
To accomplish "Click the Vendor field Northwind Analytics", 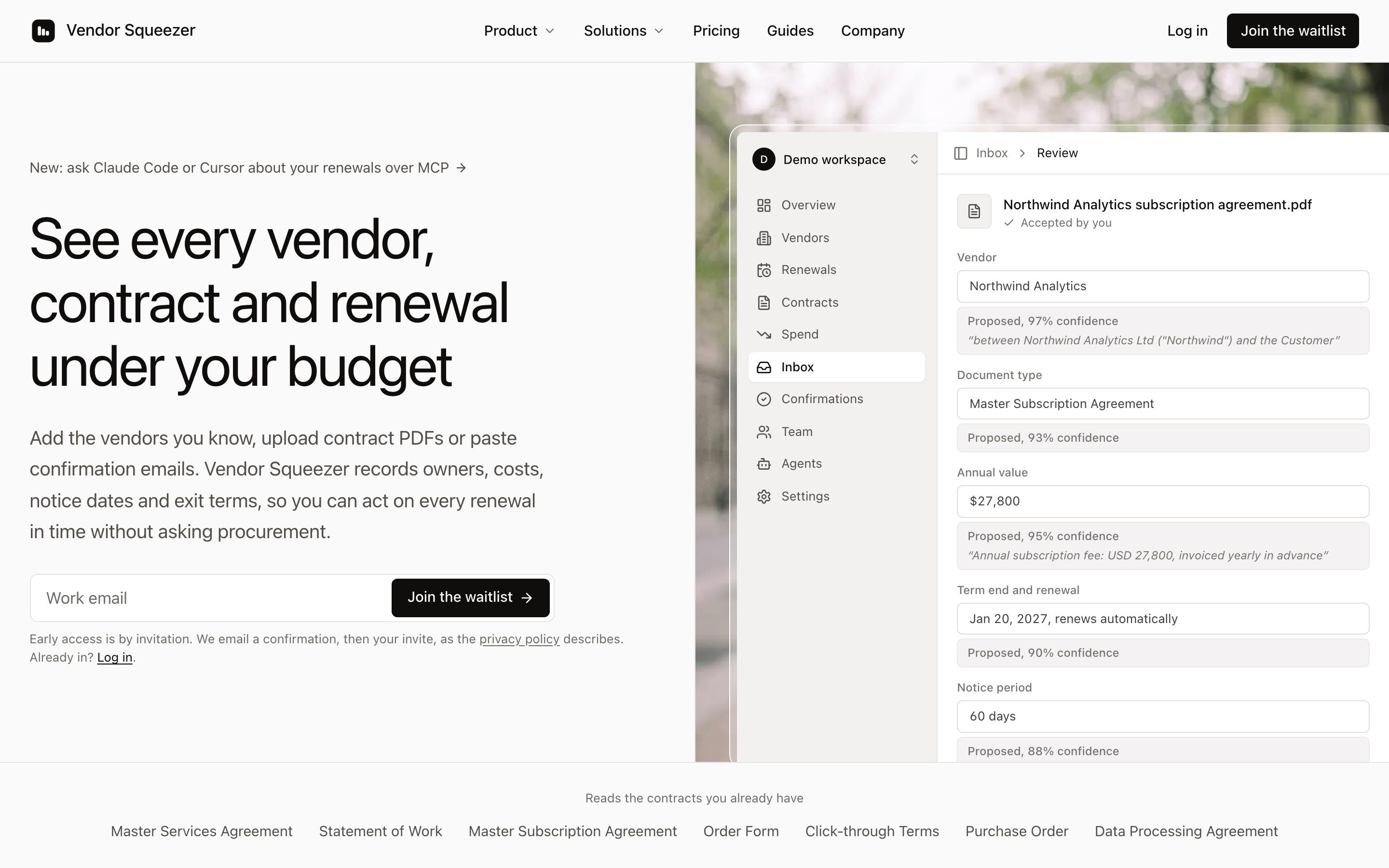I will pyautogui.click(x=1162, y=286).
